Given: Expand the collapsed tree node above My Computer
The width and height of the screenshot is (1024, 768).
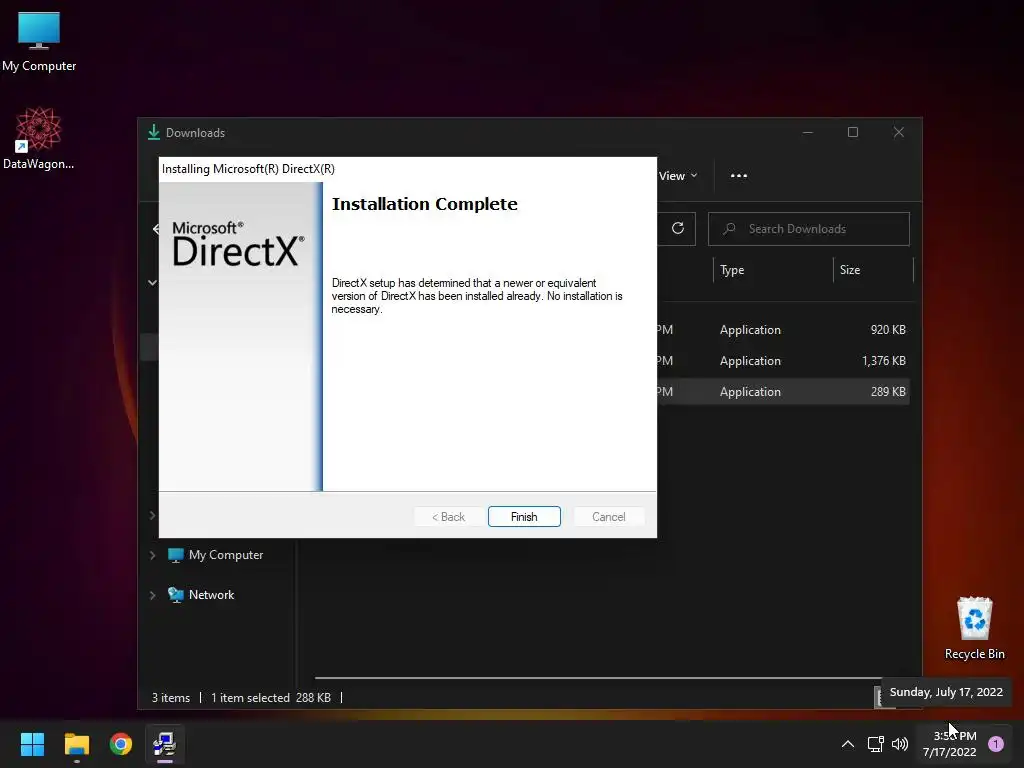Looking at the screenshot, I should coord(152,515).
